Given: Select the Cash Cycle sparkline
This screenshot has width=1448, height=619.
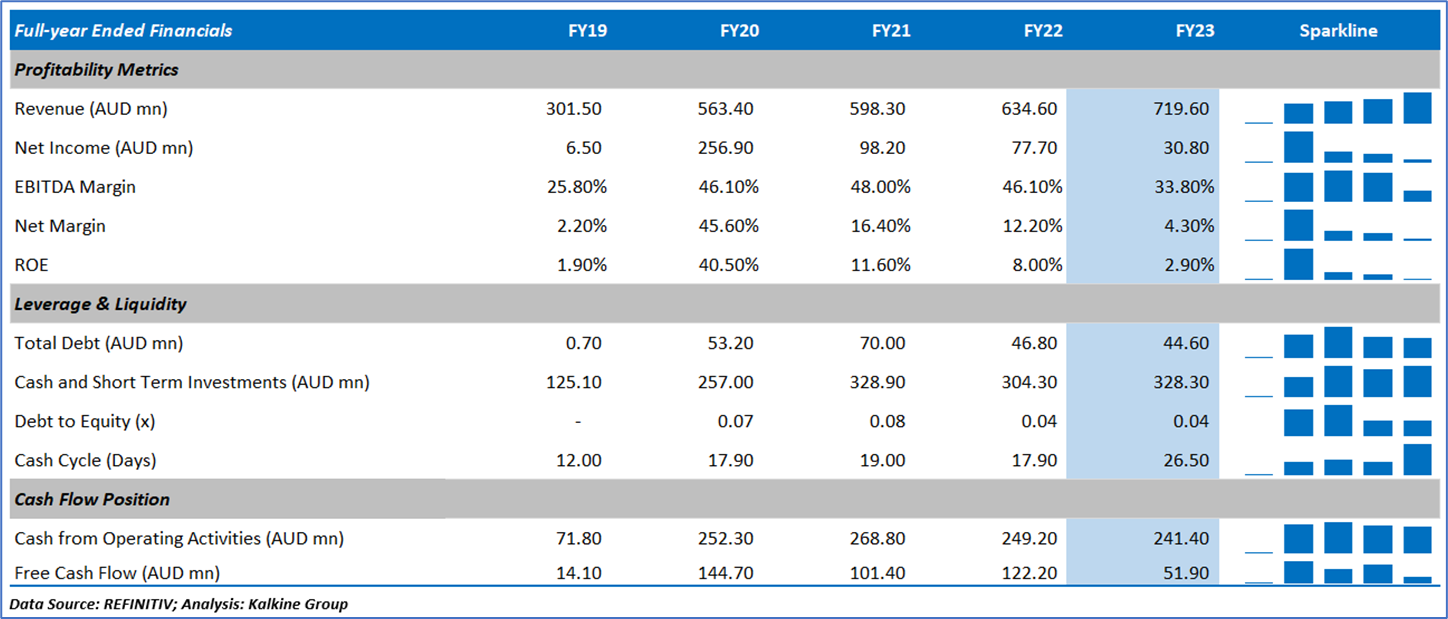Looking at the screenshot, I should [x=1338, y=460].
